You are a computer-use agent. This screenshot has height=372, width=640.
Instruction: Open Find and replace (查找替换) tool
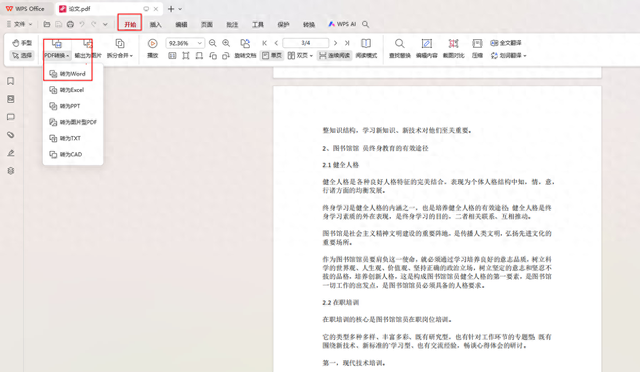(400, 49)
